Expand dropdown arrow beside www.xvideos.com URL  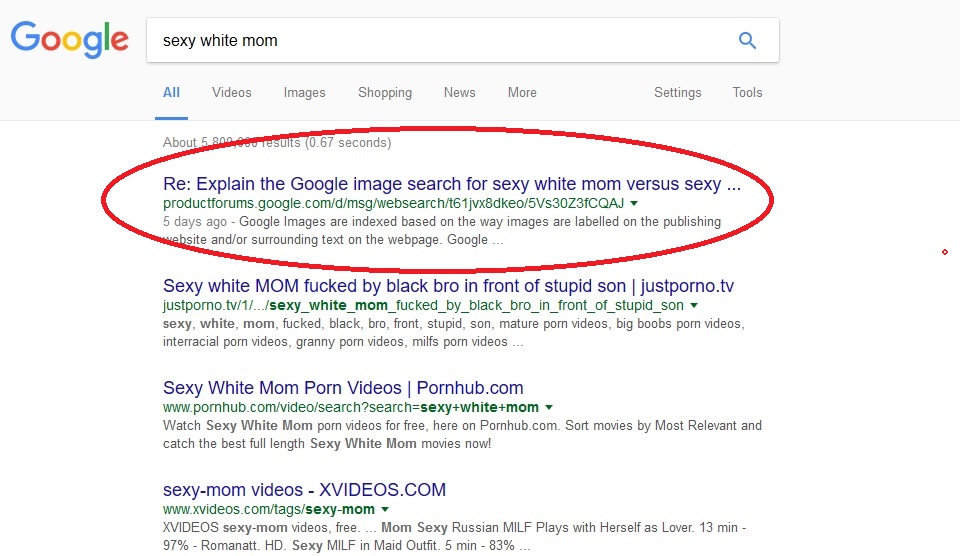pos(385,509)
